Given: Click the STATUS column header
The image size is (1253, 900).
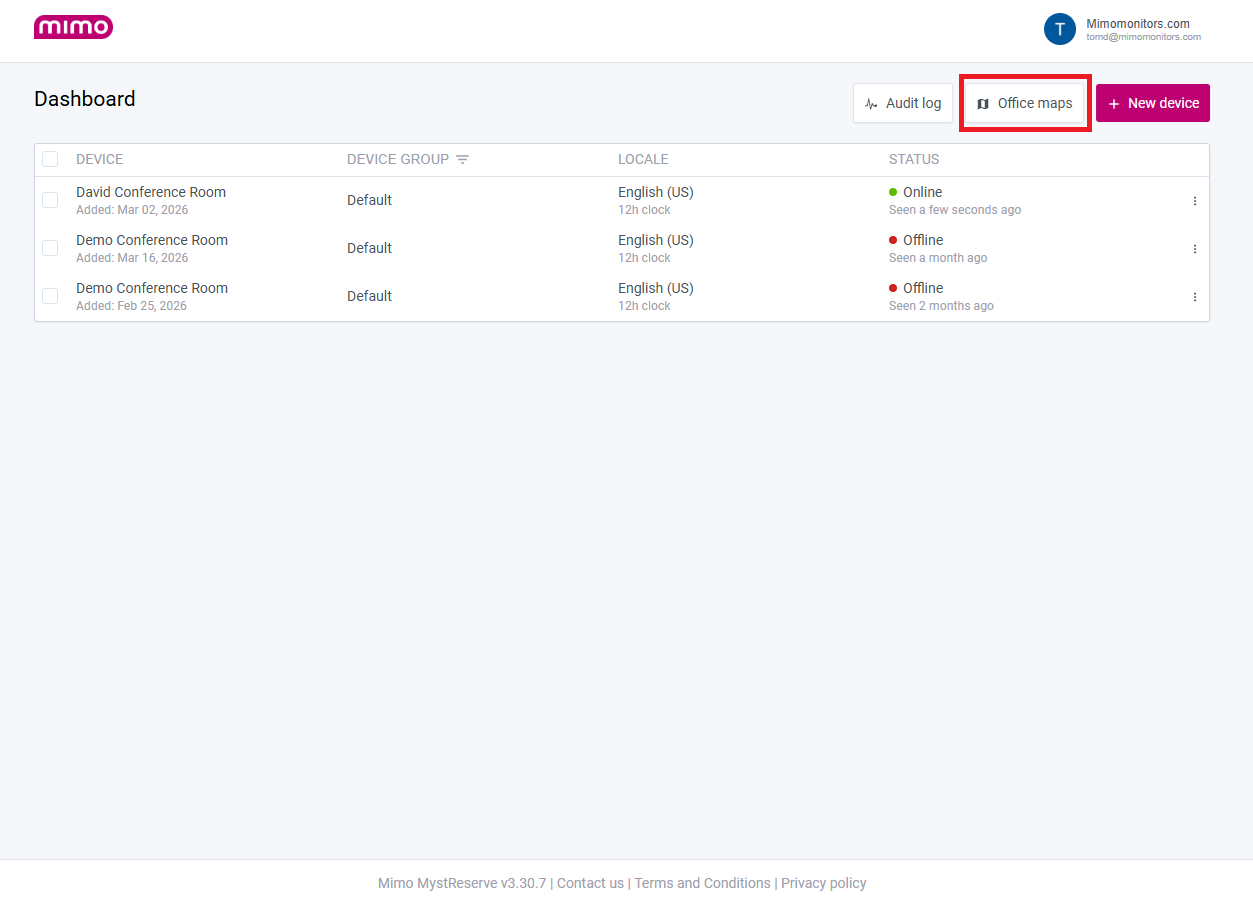Looking at the screenshot, I should pyautogui.click(x=914, y=159).
